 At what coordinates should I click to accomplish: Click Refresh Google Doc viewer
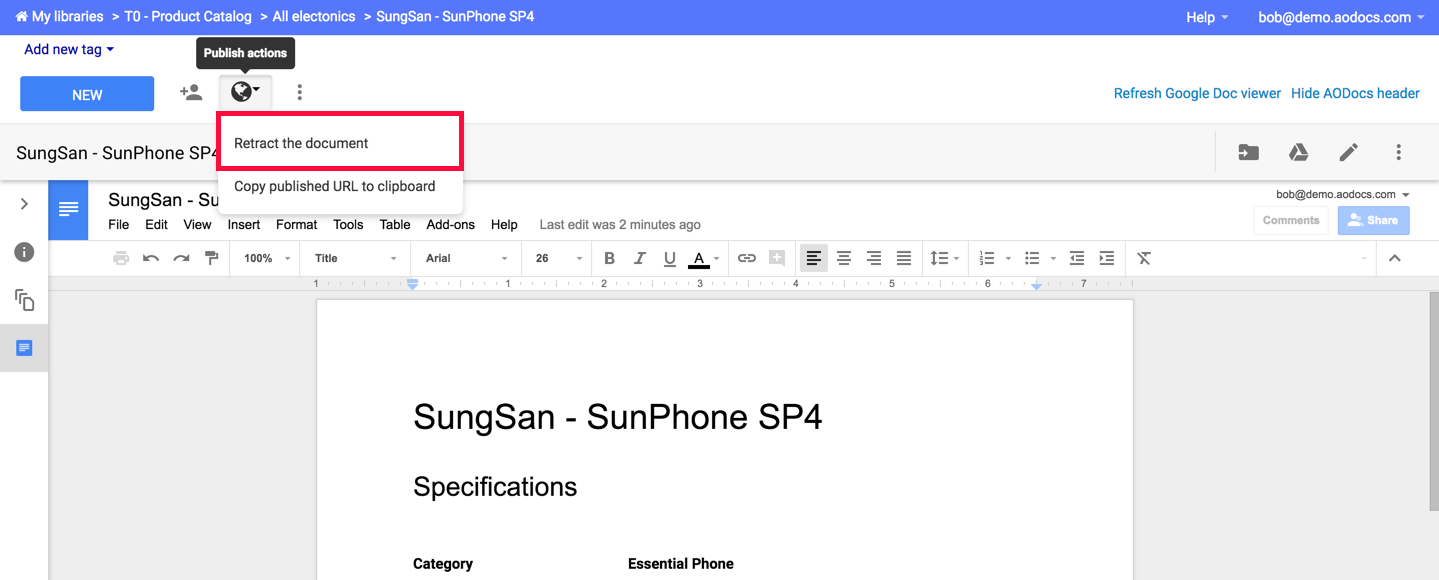point(1197,93)
